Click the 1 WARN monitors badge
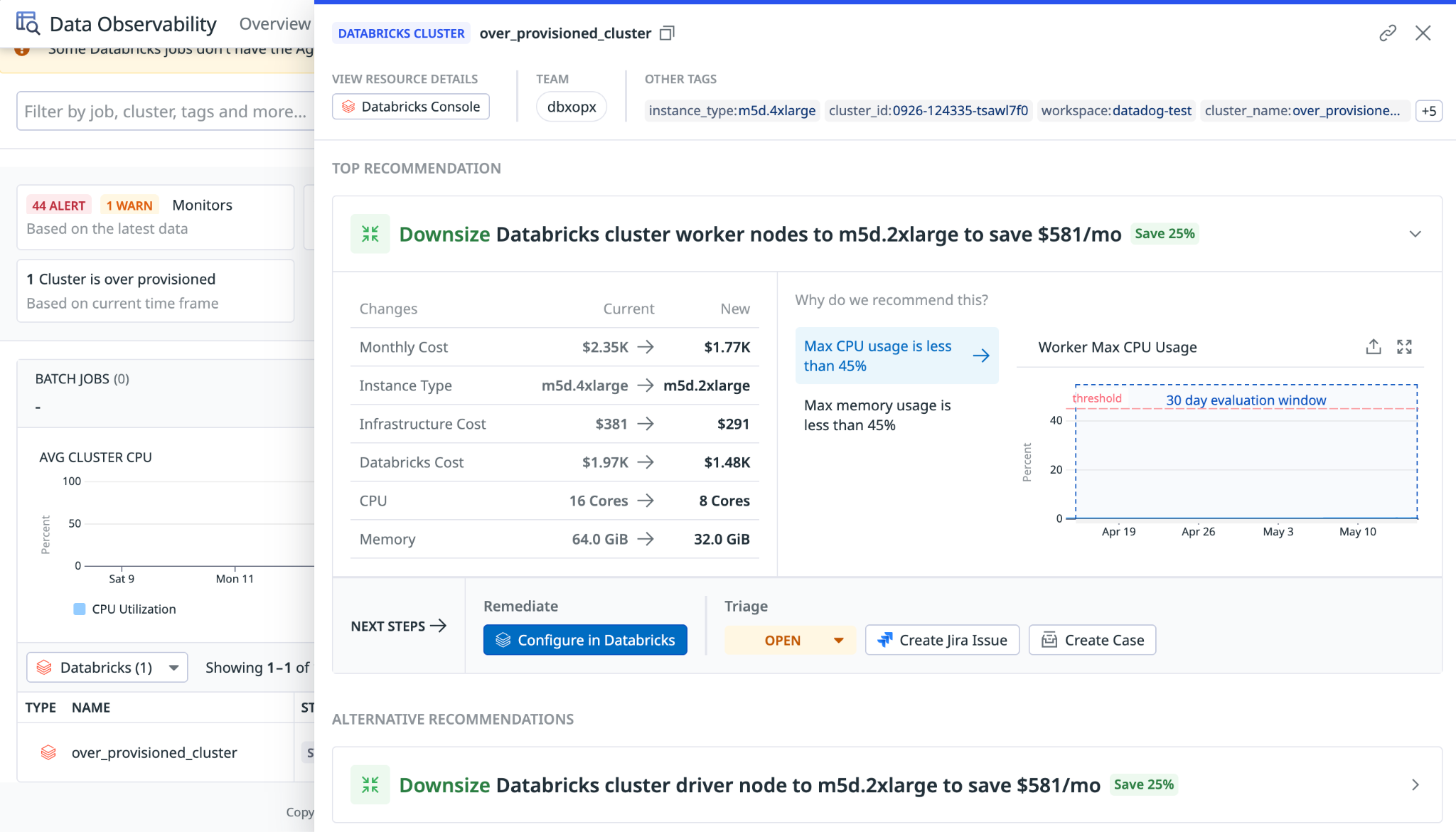This screenshot has width=1456, height=832. 129,206
